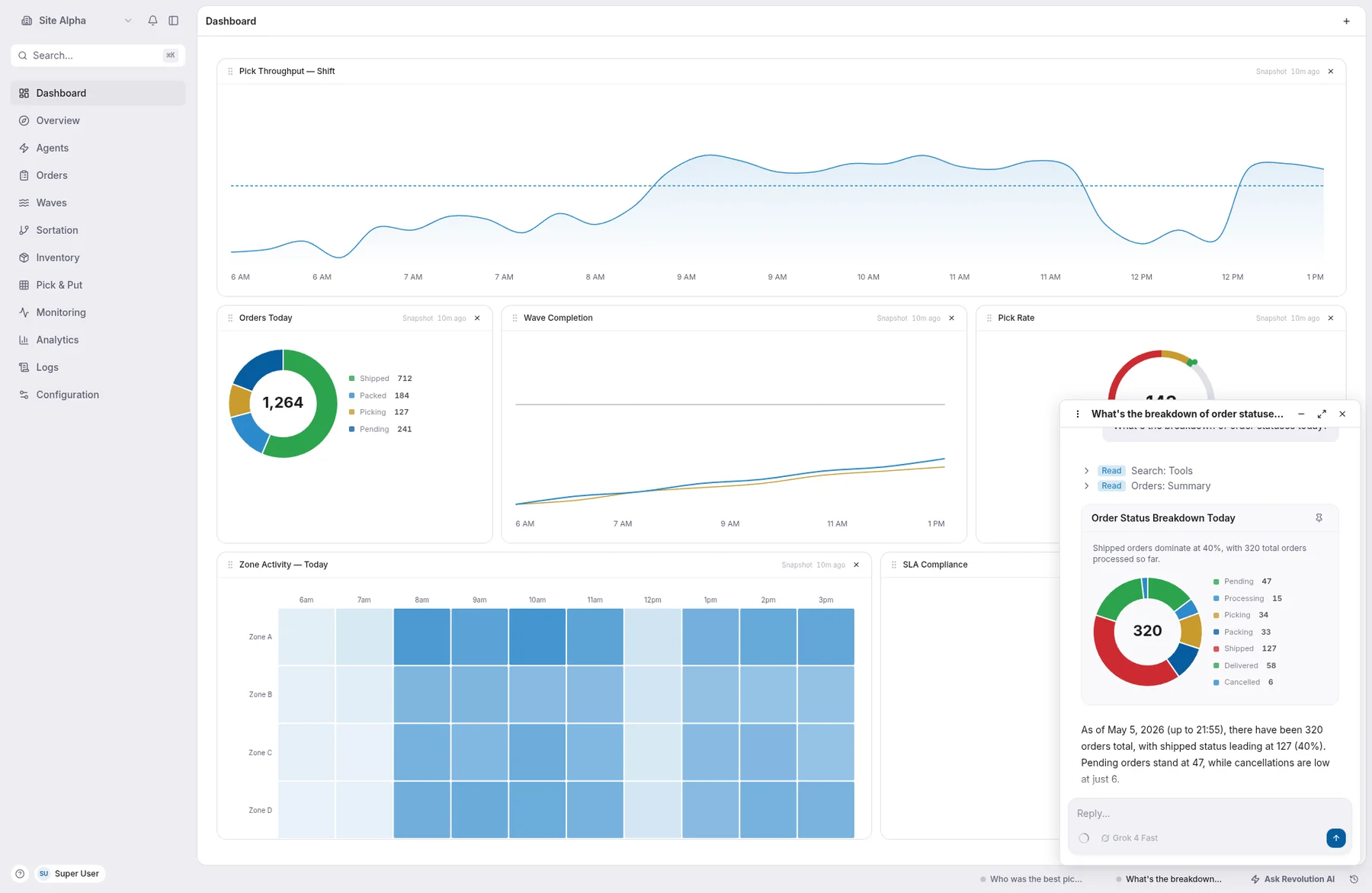Click the Shipped legend swatch in Orders Today

tap(351, 379)
